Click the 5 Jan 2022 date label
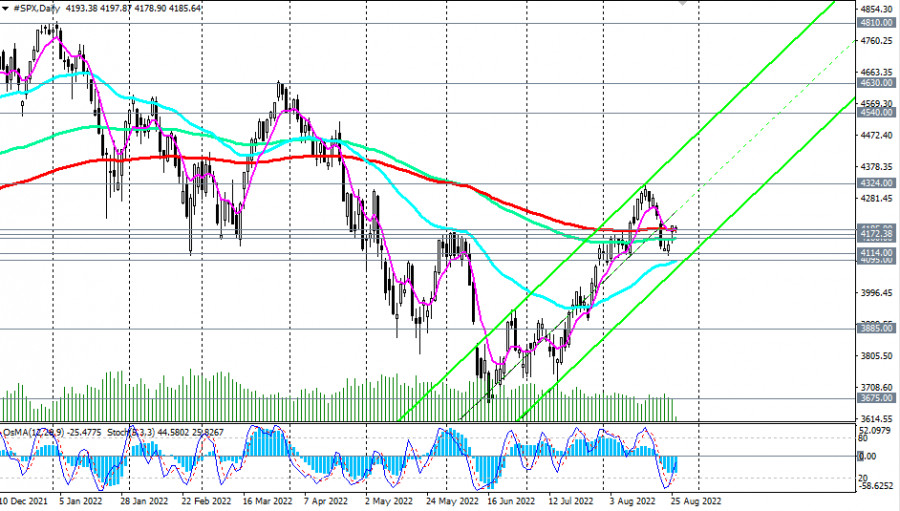The width and height of the screenshot is (900, 511). [x=79, y=501]
